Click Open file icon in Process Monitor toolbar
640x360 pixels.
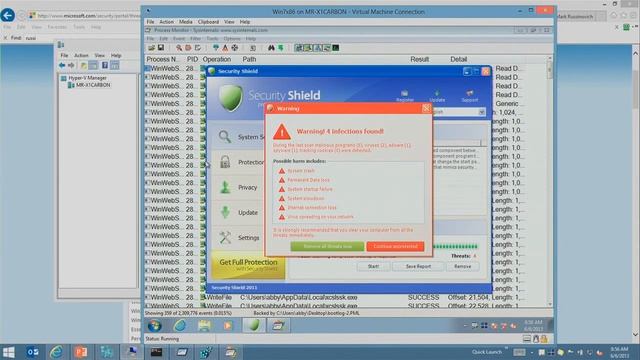pos(152,48)
